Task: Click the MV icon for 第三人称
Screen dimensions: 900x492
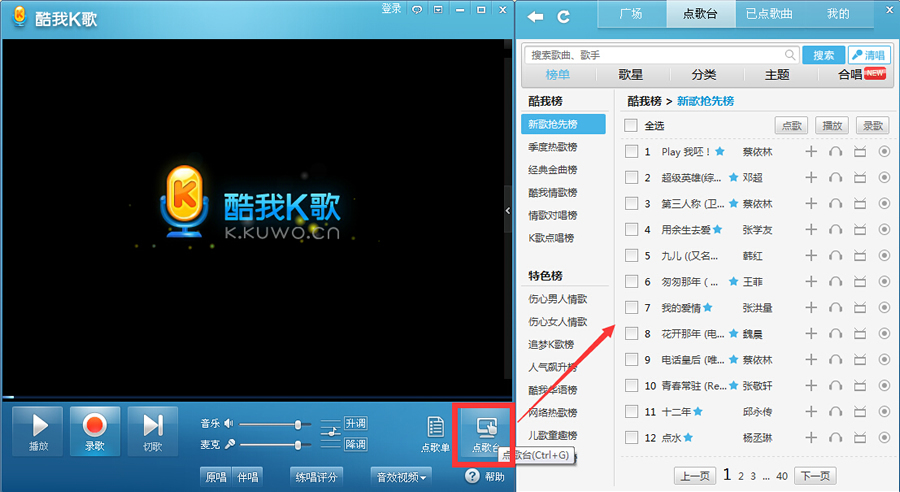Action: 859,203
